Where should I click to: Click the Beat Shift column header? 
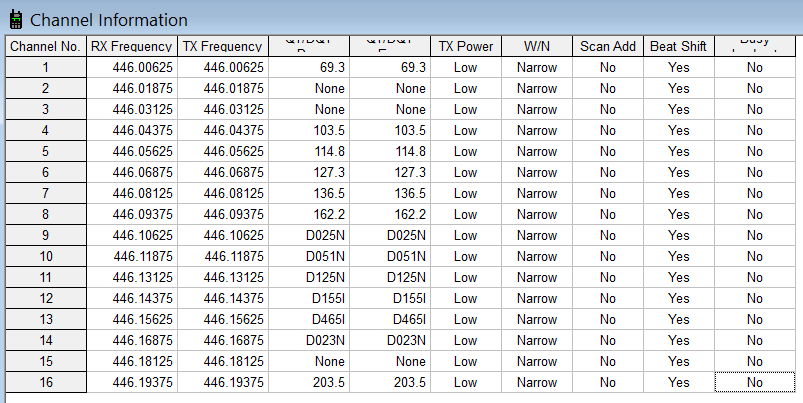pyautogui.click(x=679, y=46)
